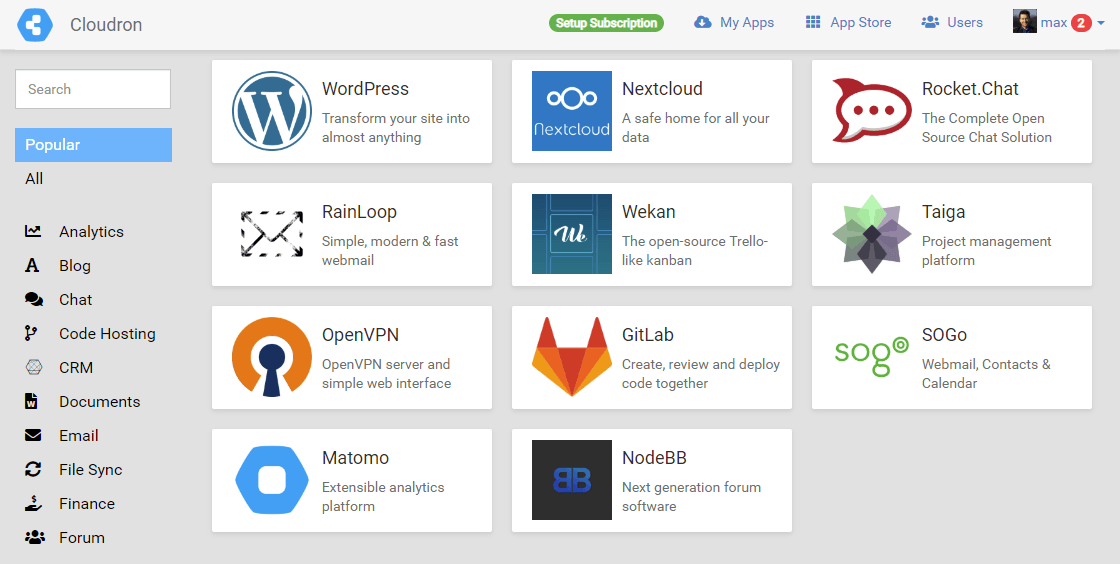
Task: Open the App Store nav item
Action: pos(848,22)
